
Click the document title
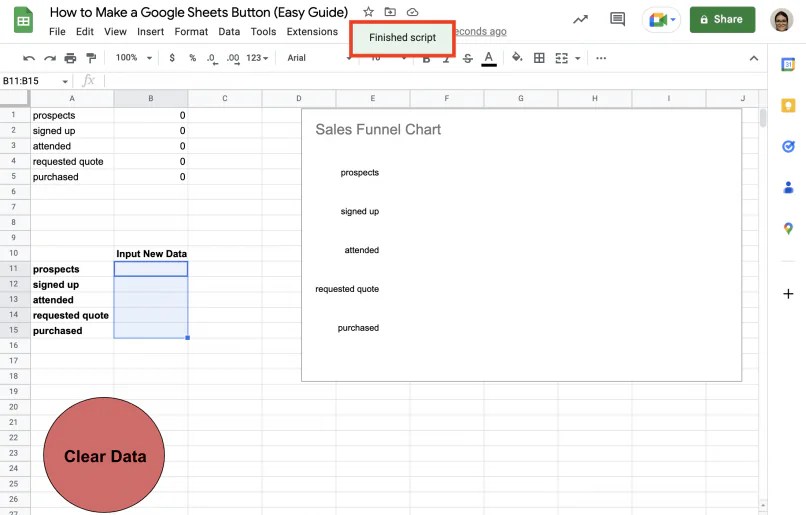click(198, 12)
